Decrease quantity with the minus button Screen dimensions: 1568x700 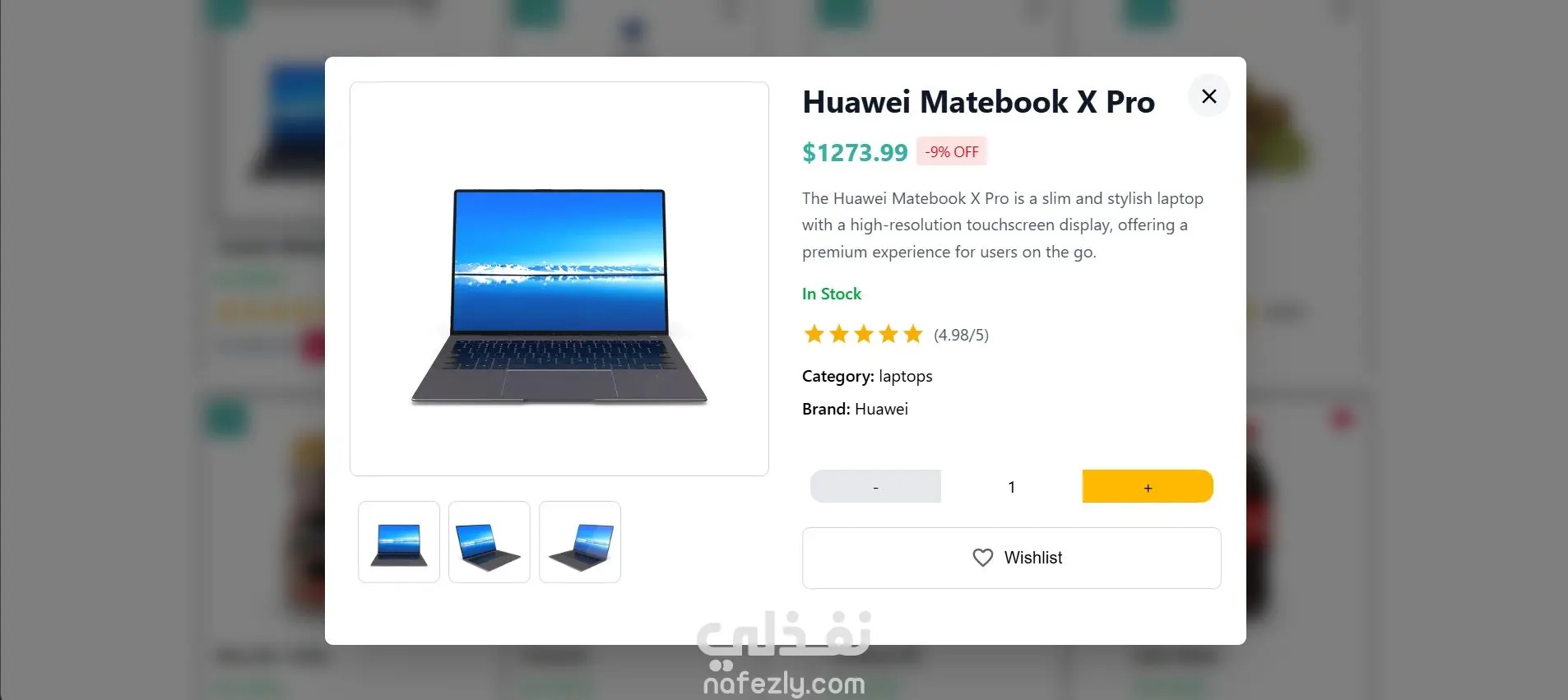coord(875,486)
